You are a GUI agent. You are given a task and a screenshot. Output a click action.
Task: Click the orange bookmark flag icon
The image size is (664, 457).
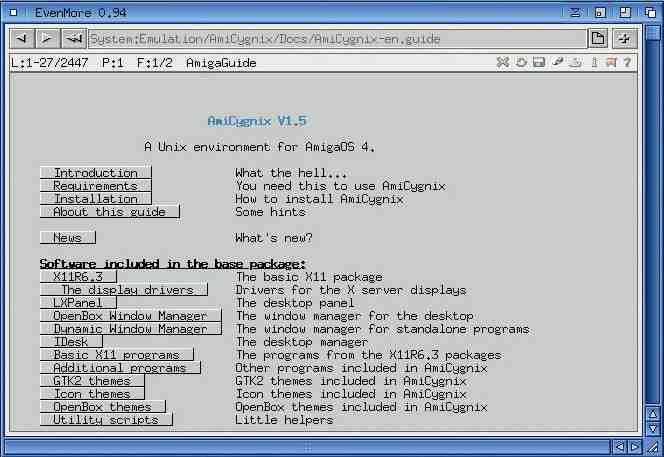point(611,63)
